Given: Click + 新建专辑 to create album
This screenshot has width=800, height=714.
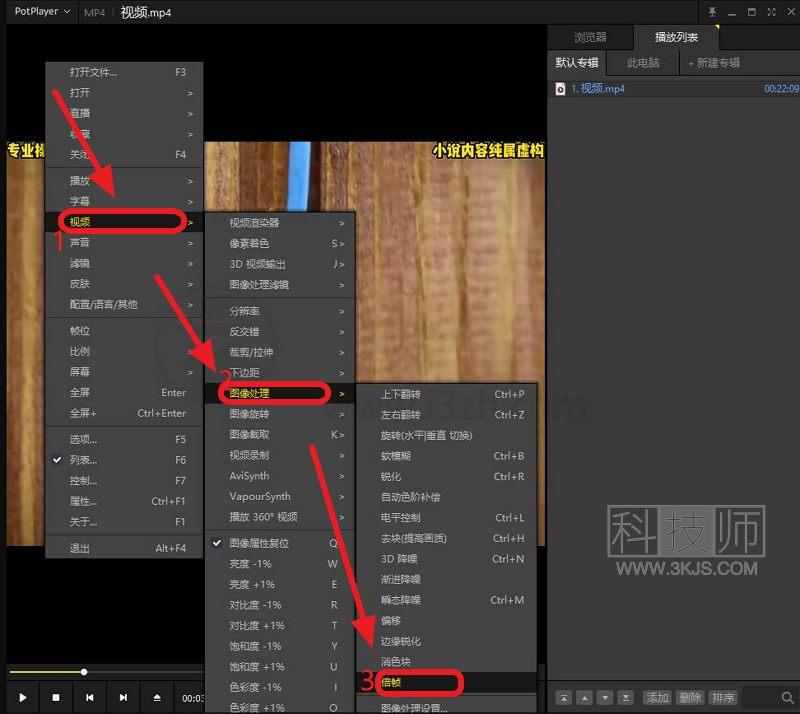Looking at the screenshot, I should [x=714, y=63].
